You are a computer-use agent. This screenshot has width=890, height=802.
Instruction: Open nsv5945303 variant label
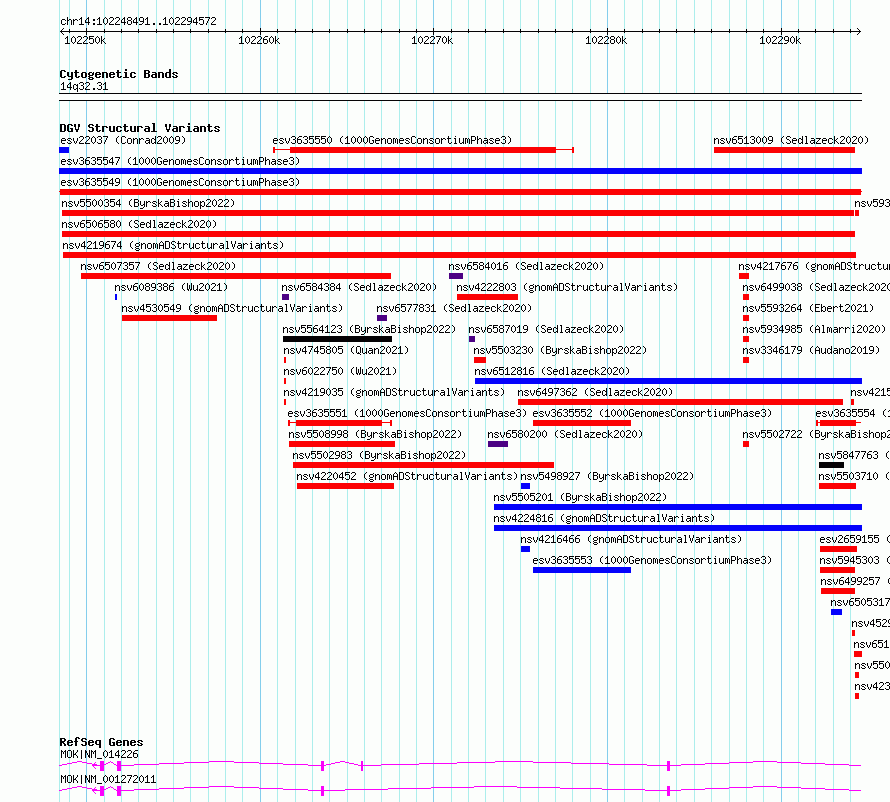tap(854, 560)
